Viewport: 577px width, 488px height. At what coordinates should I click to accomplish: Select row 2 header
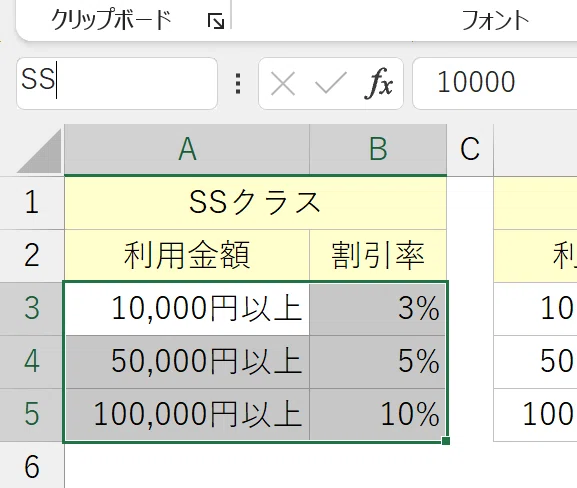point(32,255)
